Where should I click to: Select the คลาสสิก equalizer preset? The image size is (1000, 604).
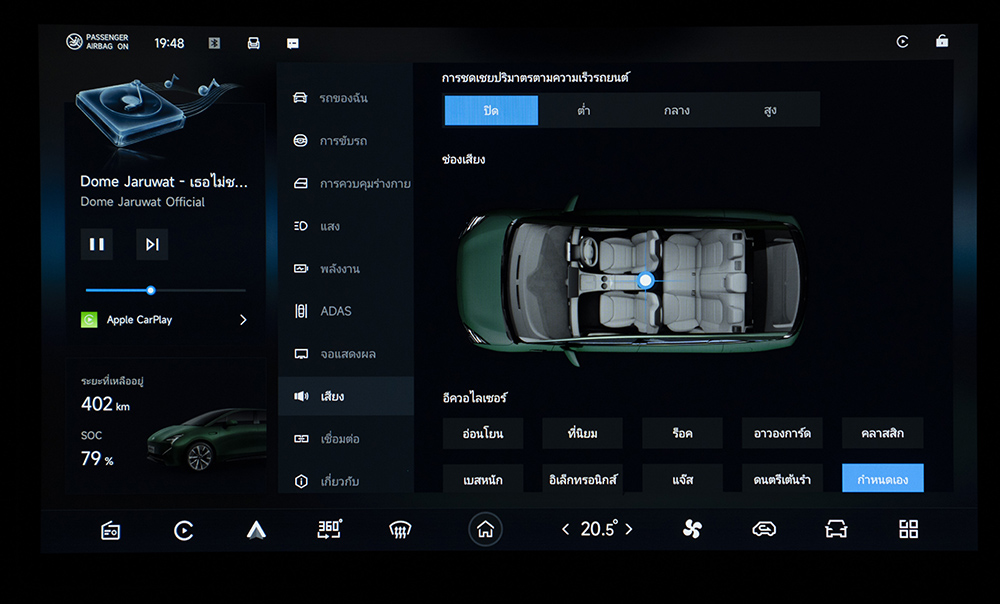pos(882,433)
